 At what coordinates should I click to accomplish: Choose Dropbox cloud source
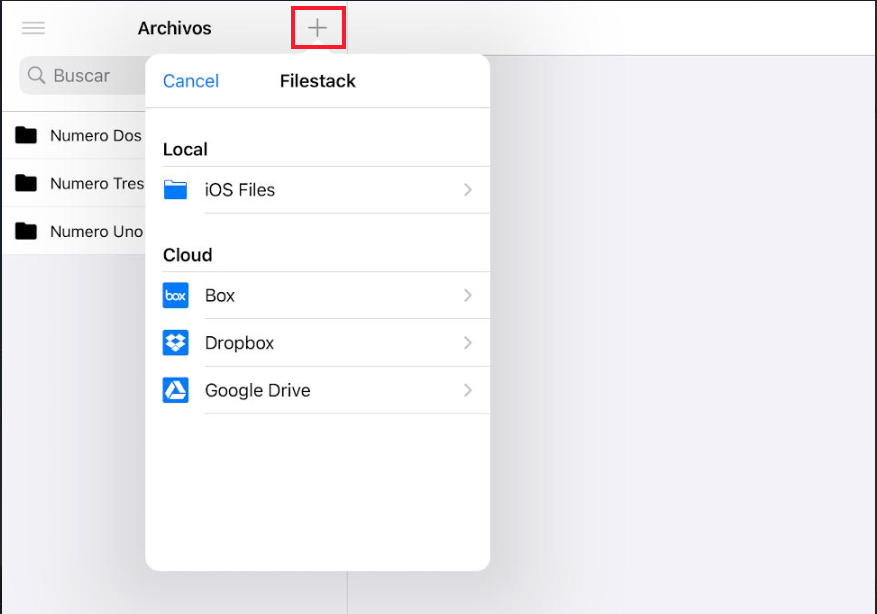click(x=318, y=343)
